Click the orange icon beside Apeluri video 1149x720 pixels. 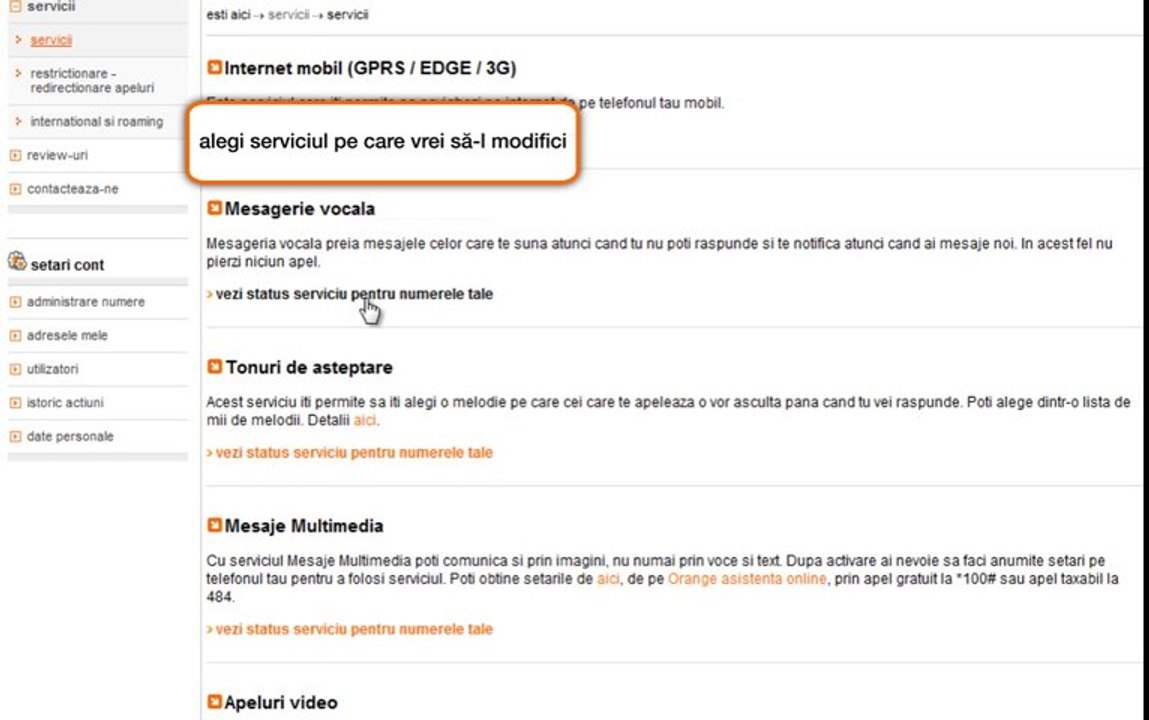click(214, 702)
